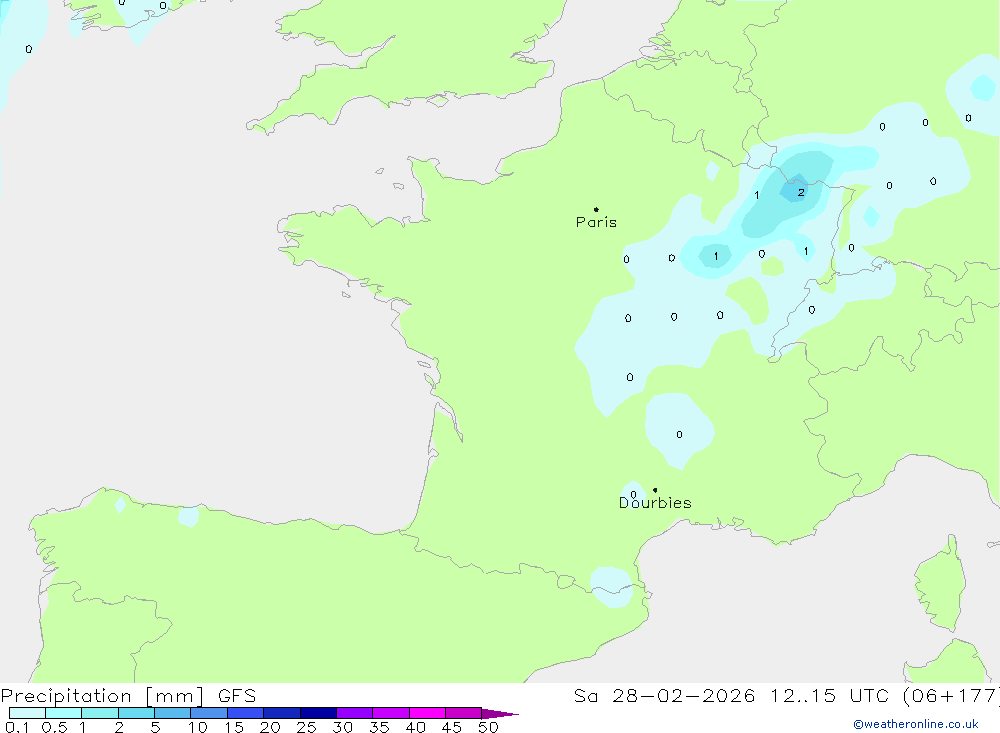Viewport: 1000px width, 733px height.
Task: Click the small precipitation patch near Dourbies
Action: point(632,493)
